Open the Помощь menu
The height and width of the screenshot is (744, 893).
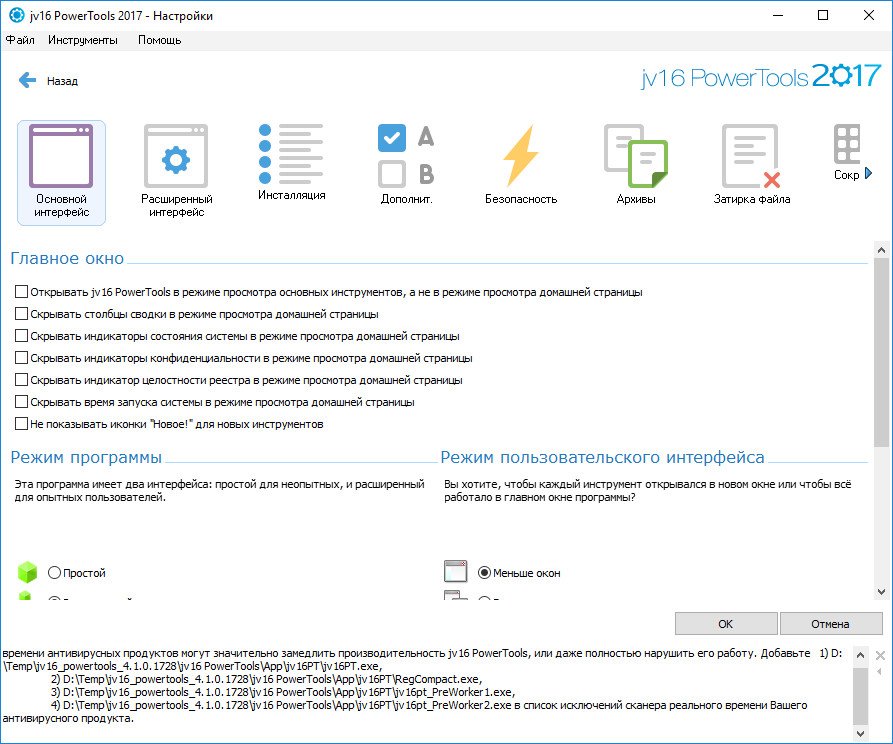pos(159,40)
